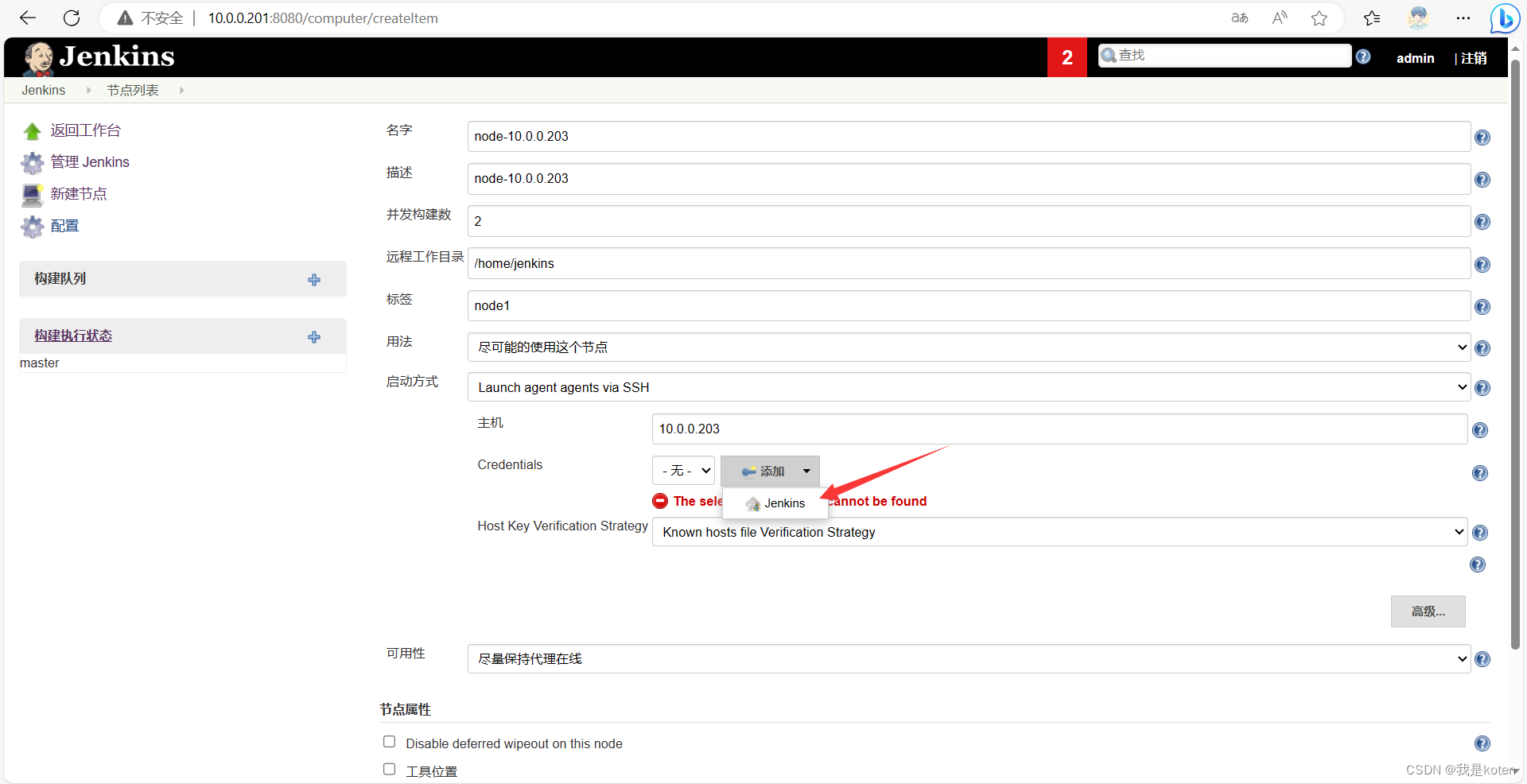Open the 启动方式 Launch agent dropdown
The height and width of the screenshot is (784, 1527).
coord(969,387)
